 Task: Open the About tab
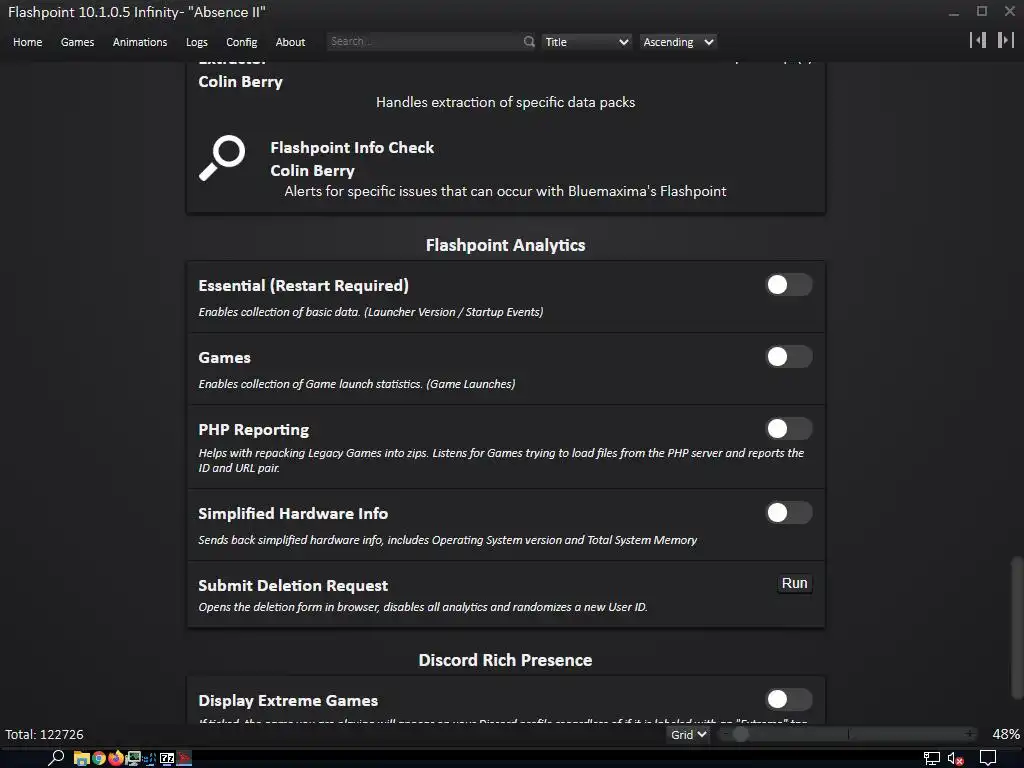point(290,42)
